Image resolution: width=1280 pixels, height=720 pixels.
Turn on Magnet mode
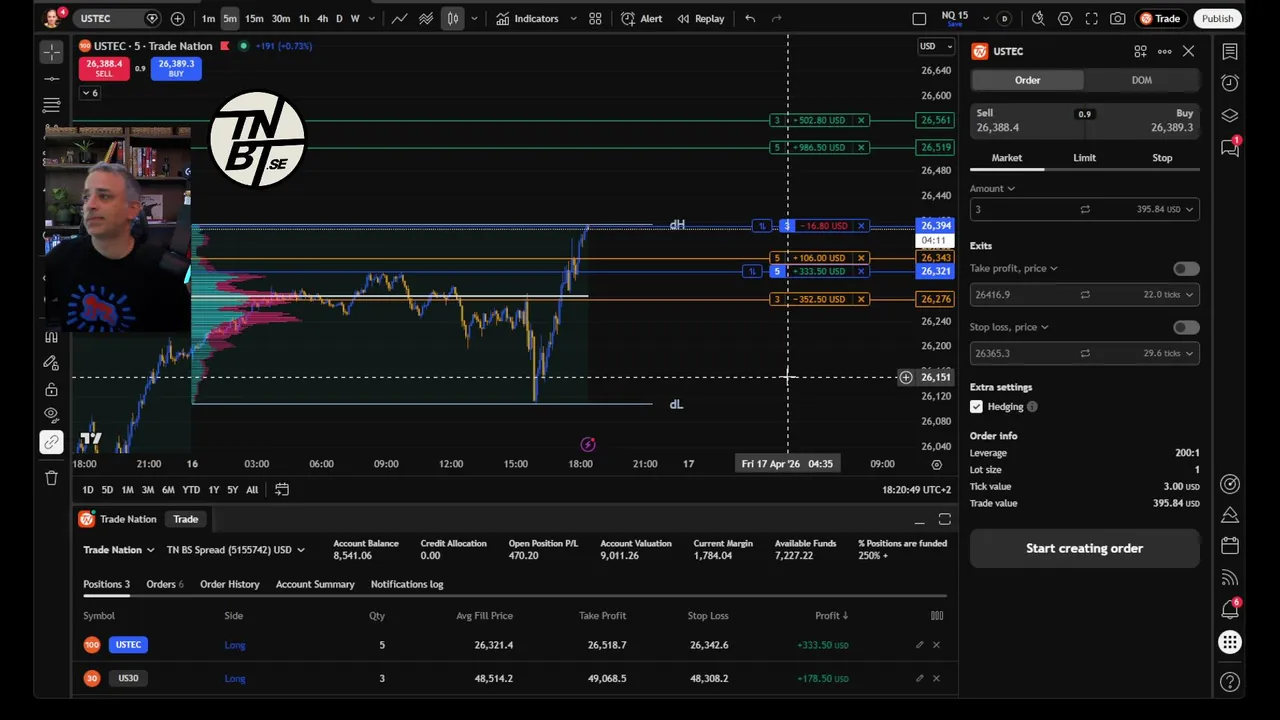click(x=51, y=336)
